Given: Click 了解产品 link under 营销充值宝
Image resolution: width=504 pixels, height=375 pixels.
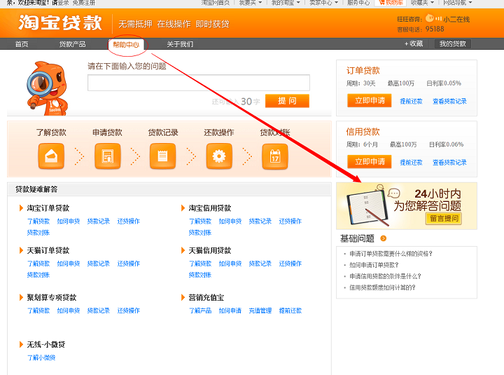Looking at the screenshot, I should pos(200,311).
